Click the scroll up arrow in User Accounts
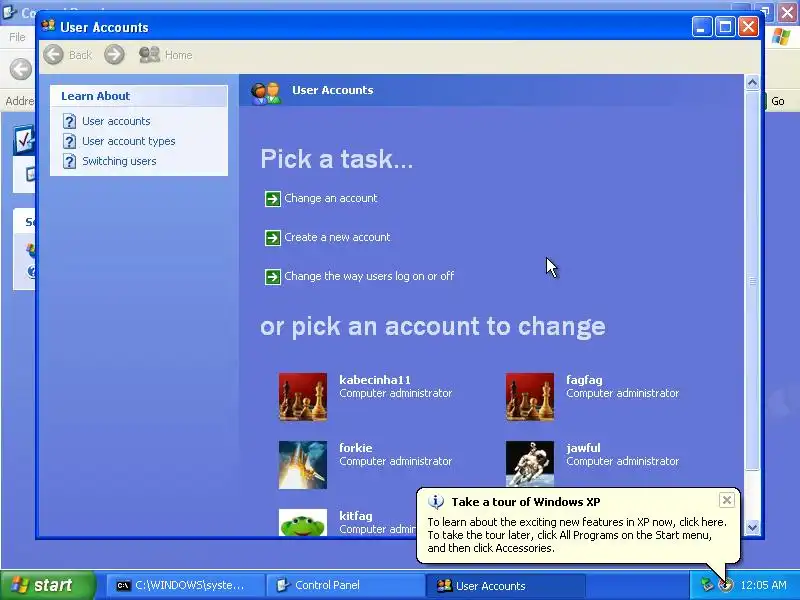Viewport: 800px width, 600px height. pos(752,82)
